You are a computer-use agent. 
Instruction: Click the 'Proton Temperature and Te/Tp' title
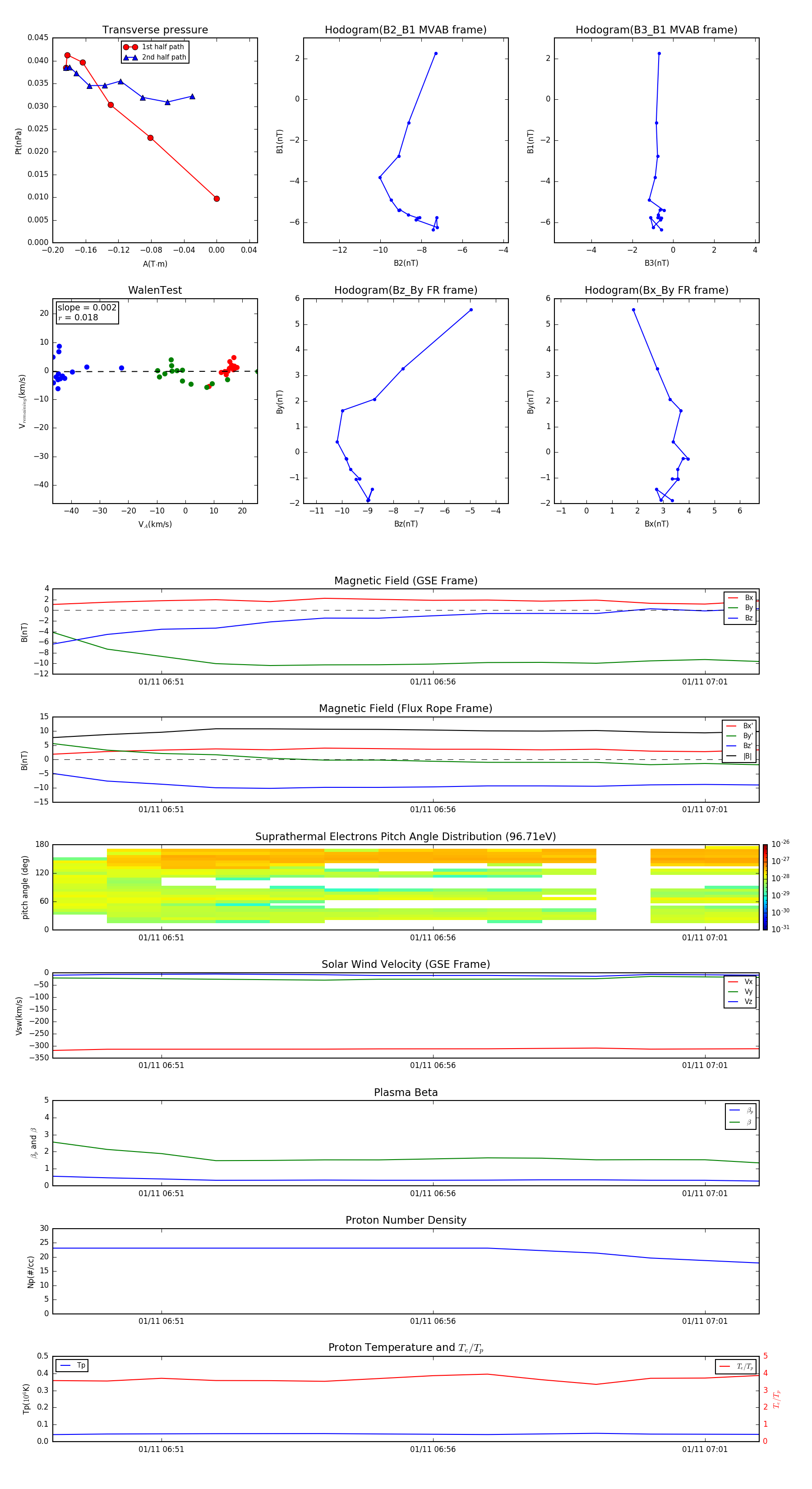point(406,1348)
